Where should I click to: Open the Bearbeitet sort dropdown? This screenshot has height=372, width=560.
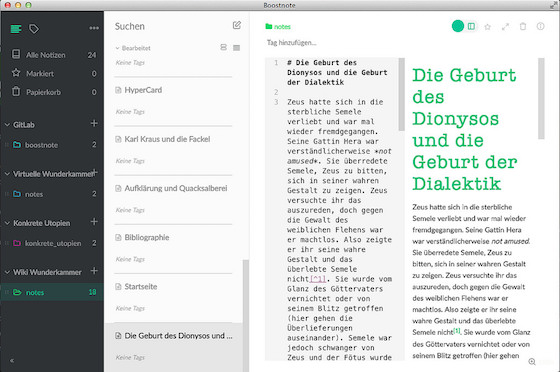coord(133,48)
